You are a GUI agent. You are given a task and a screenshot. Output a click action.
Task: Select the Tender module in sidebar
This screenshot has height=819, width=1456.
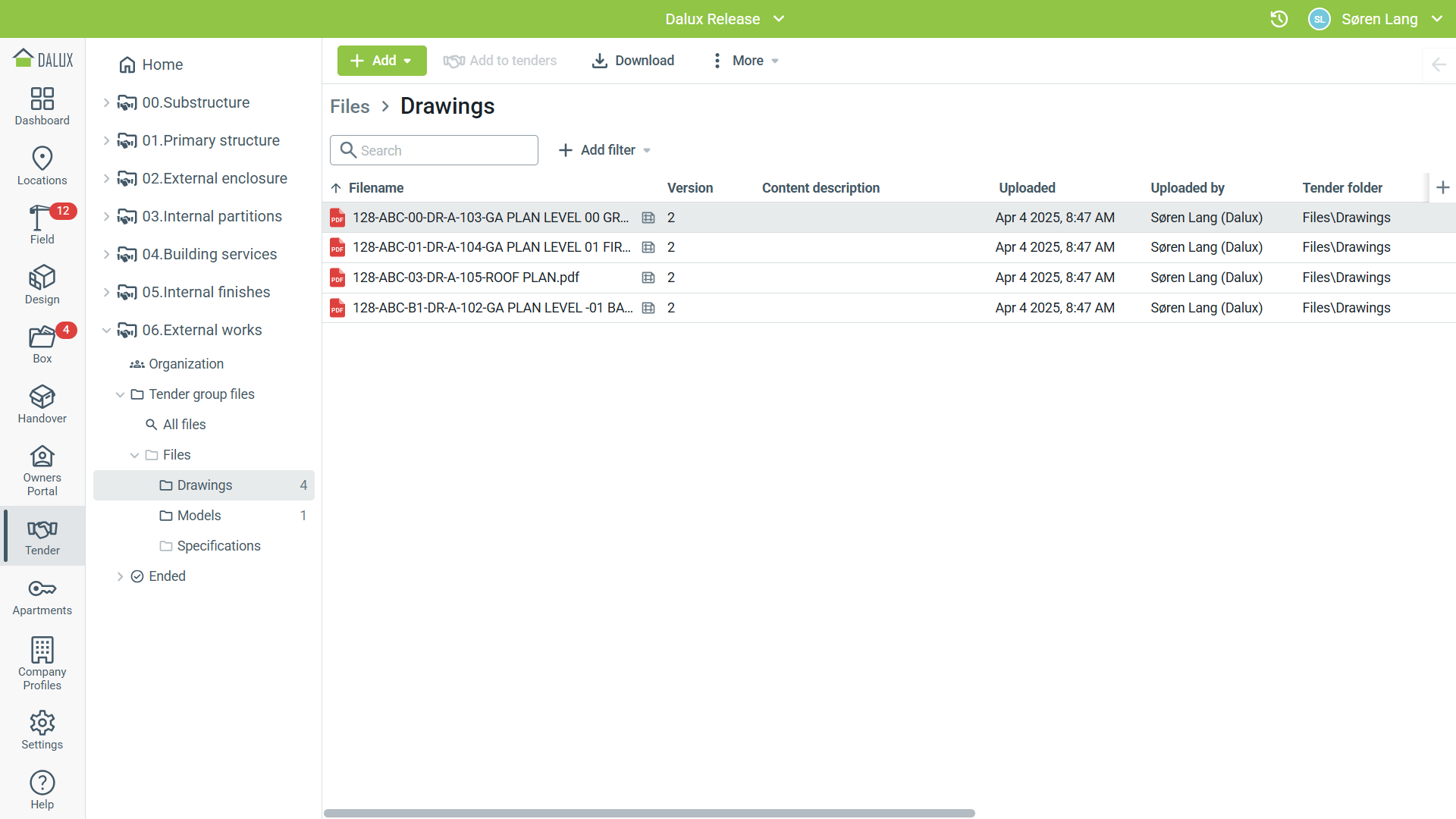pos(42,536)
